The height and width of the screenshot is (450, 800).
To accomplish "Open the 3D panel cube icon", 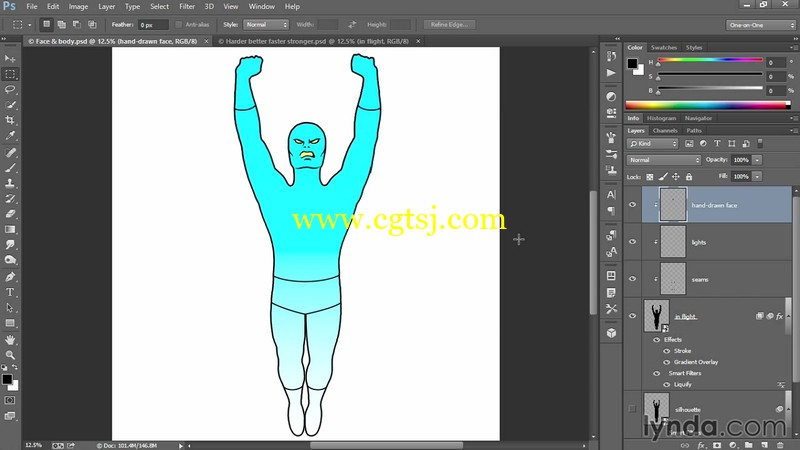I will (611, 333).
